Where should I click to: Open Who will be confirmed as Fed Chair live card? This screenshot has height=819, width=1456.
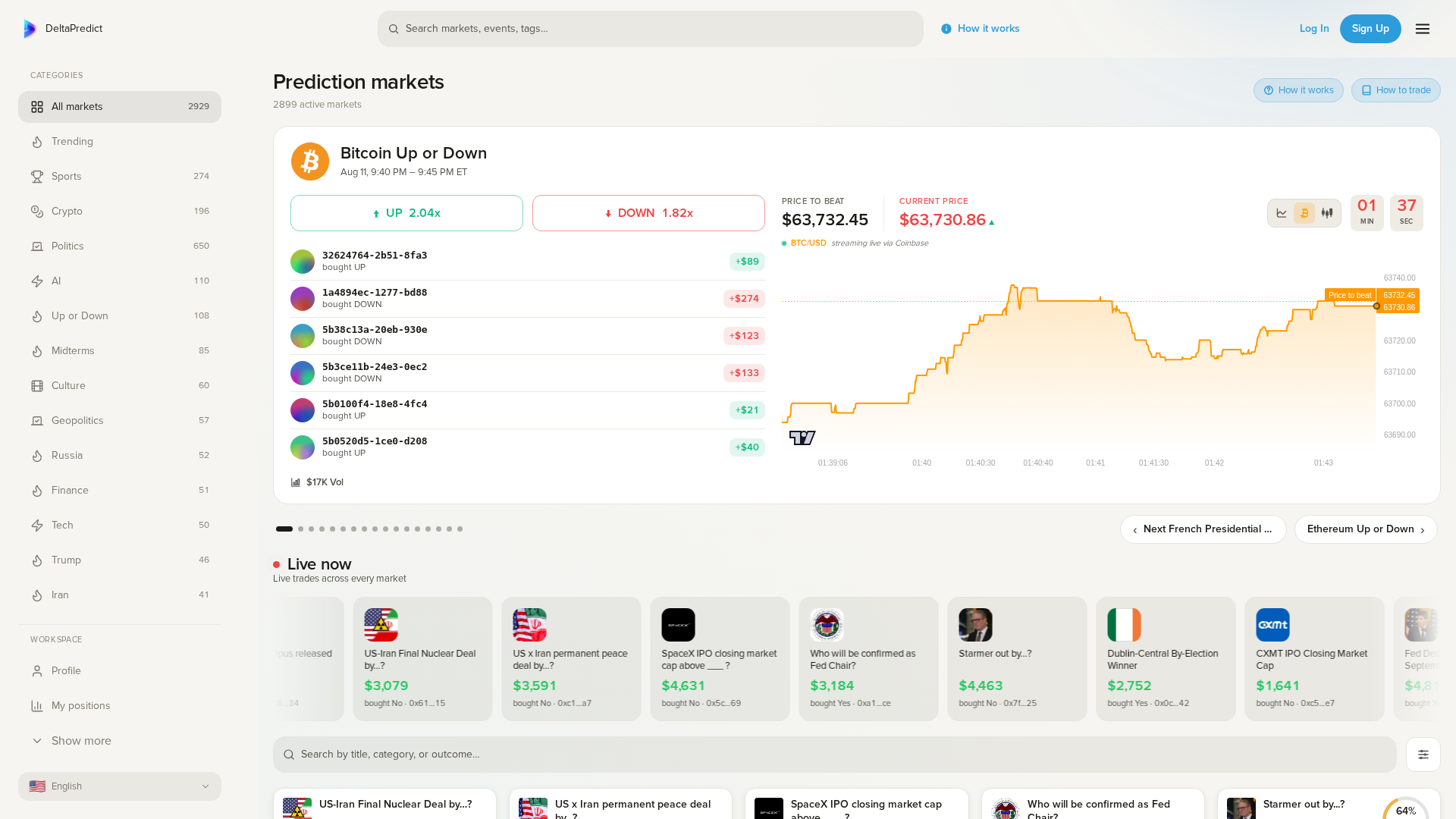click(868, 659)
